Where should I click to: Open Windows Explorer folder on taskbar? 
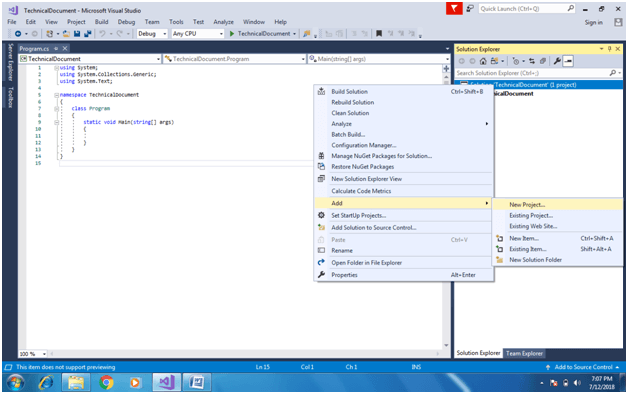[76, 383]
